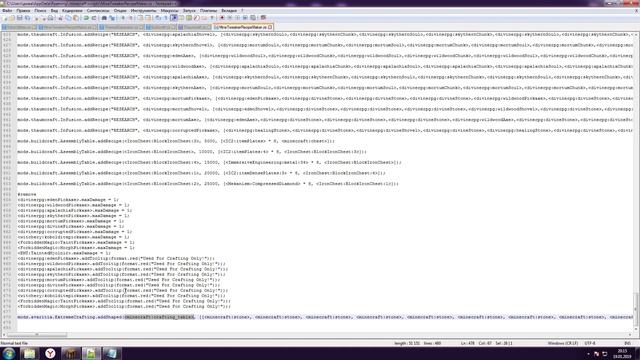Cut selection using the scissors icon

pos(60,18)
